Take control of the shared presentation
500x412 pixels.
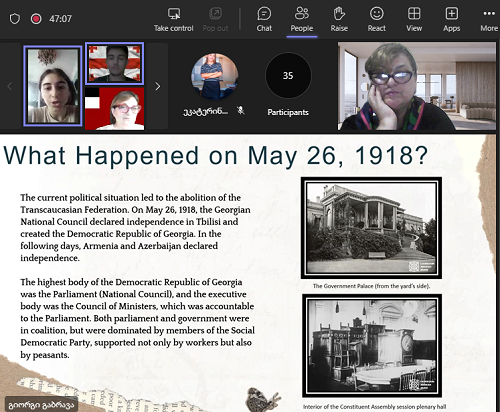(x=174, y=20)
